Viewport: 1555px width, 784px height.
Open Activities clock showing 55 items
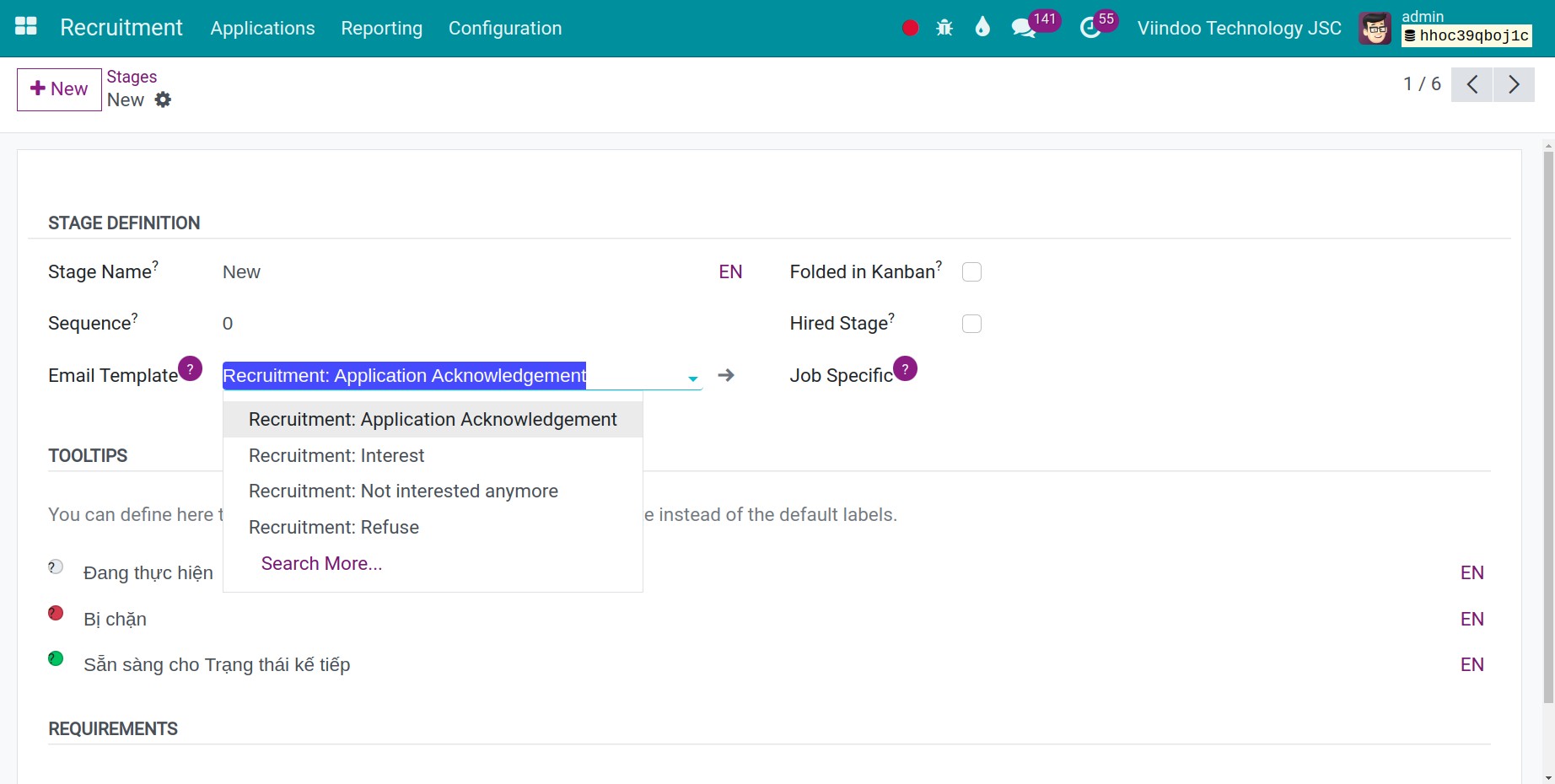(x=1090, y=27)
